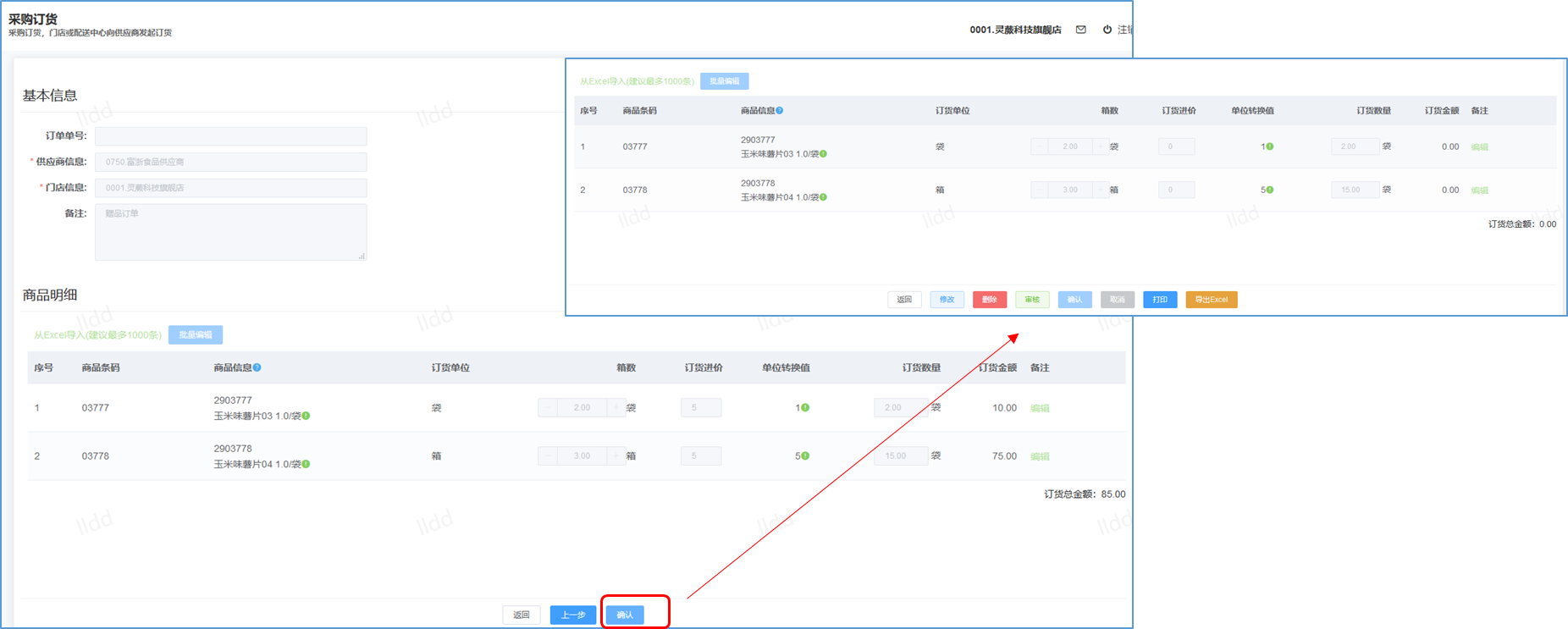Click 编辑 link in the 75.00 amount row
1568x629 pixels.
tap(1040, 456)
